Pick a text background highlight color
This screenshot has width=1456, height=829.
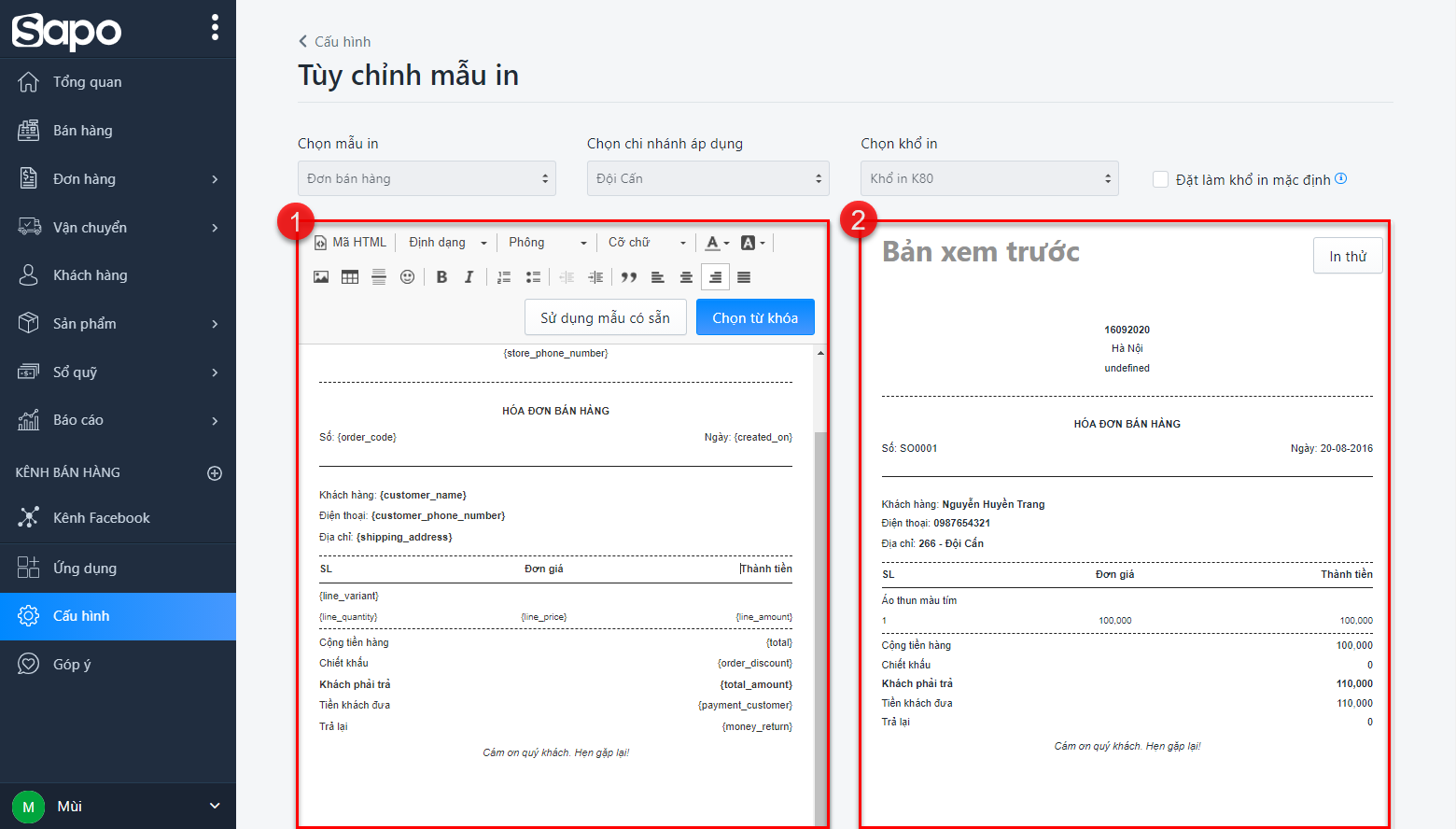[752, 243]
